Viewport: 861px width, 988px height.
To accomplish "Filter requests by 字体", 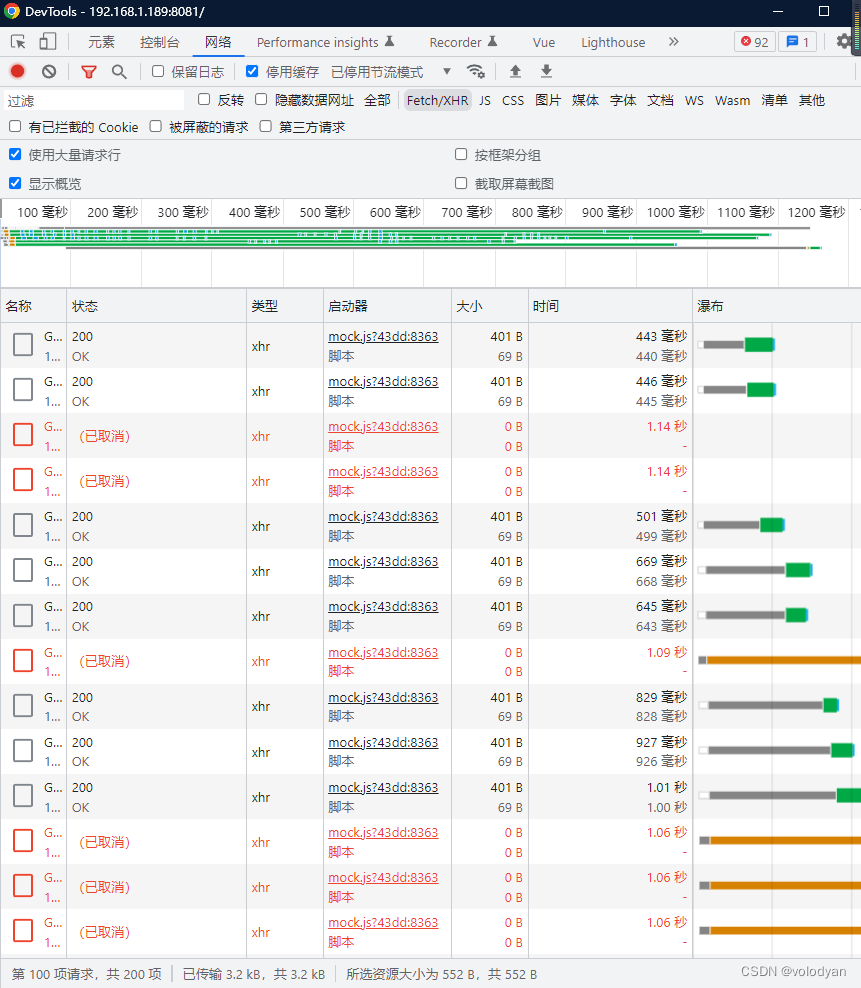I will point(623,100).
